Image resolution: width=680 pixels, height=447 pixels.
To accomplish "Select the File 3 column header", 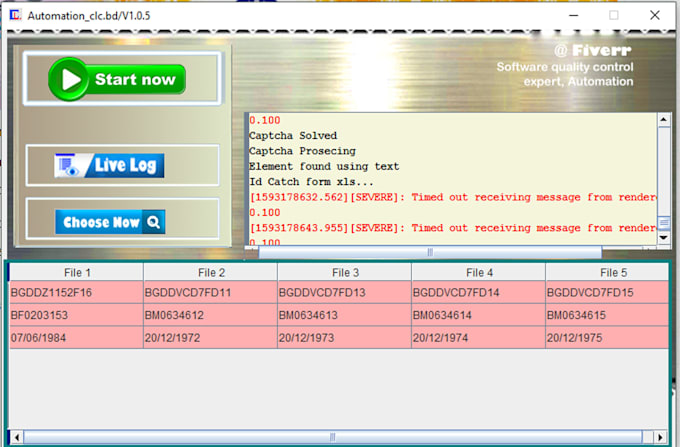I will coord(345,272).
